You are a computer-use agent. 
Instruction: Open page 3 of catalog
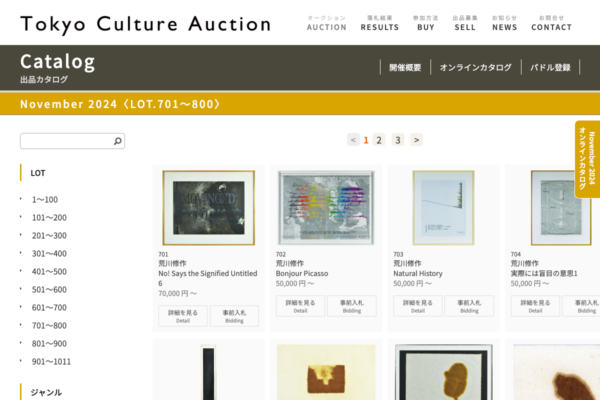tap(398, 140)
